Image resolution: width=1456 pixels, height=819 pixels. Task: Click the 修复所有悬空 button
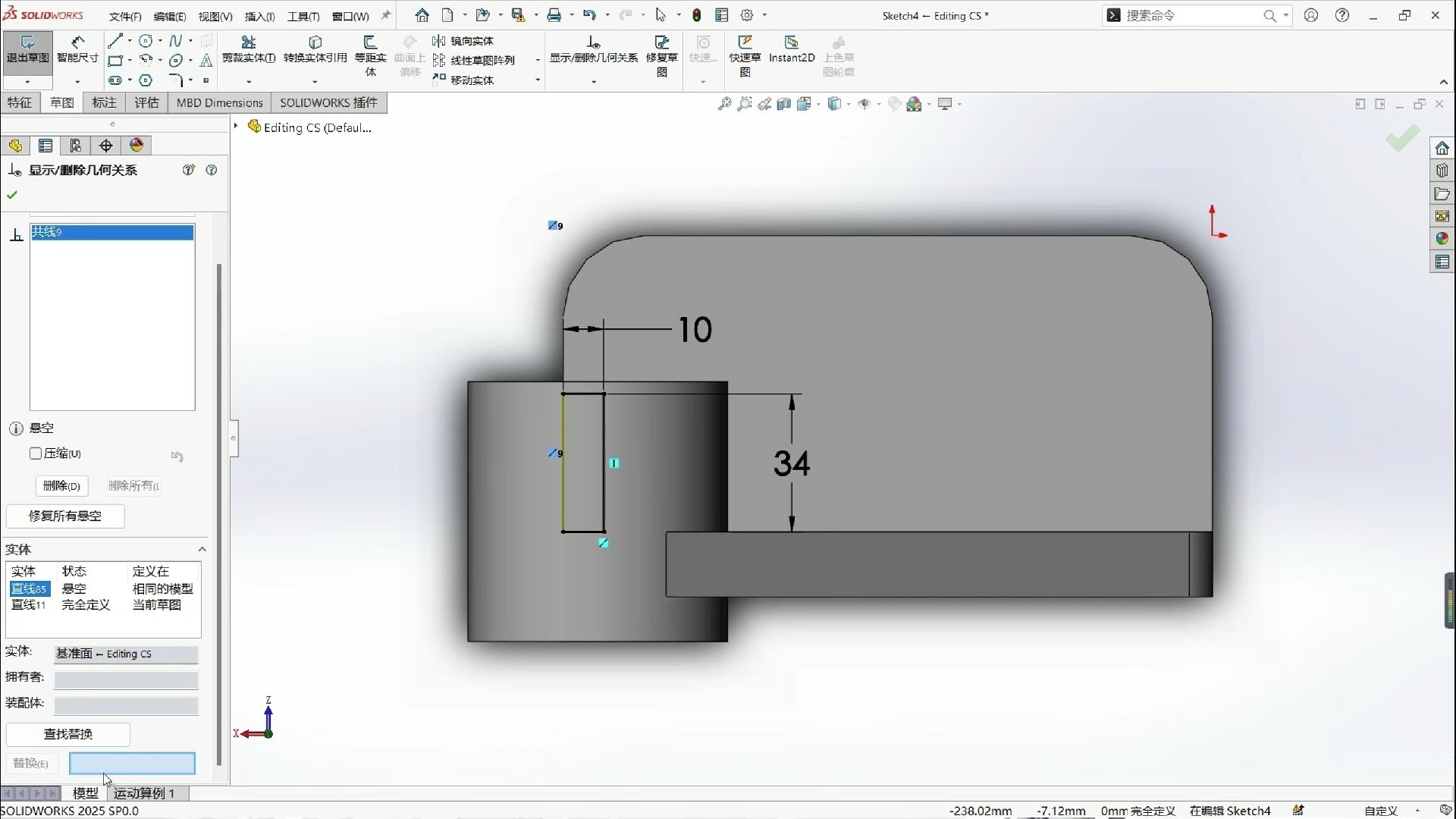click(65, 516)
